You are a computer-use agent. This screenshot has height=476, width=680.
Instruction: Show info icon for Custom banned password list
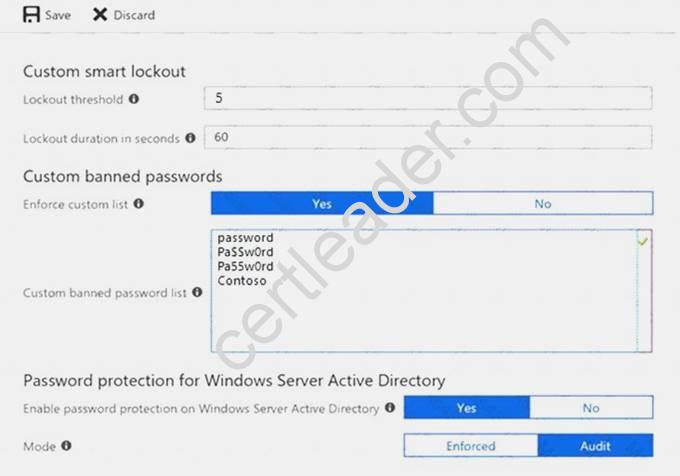tap(197, 292)
